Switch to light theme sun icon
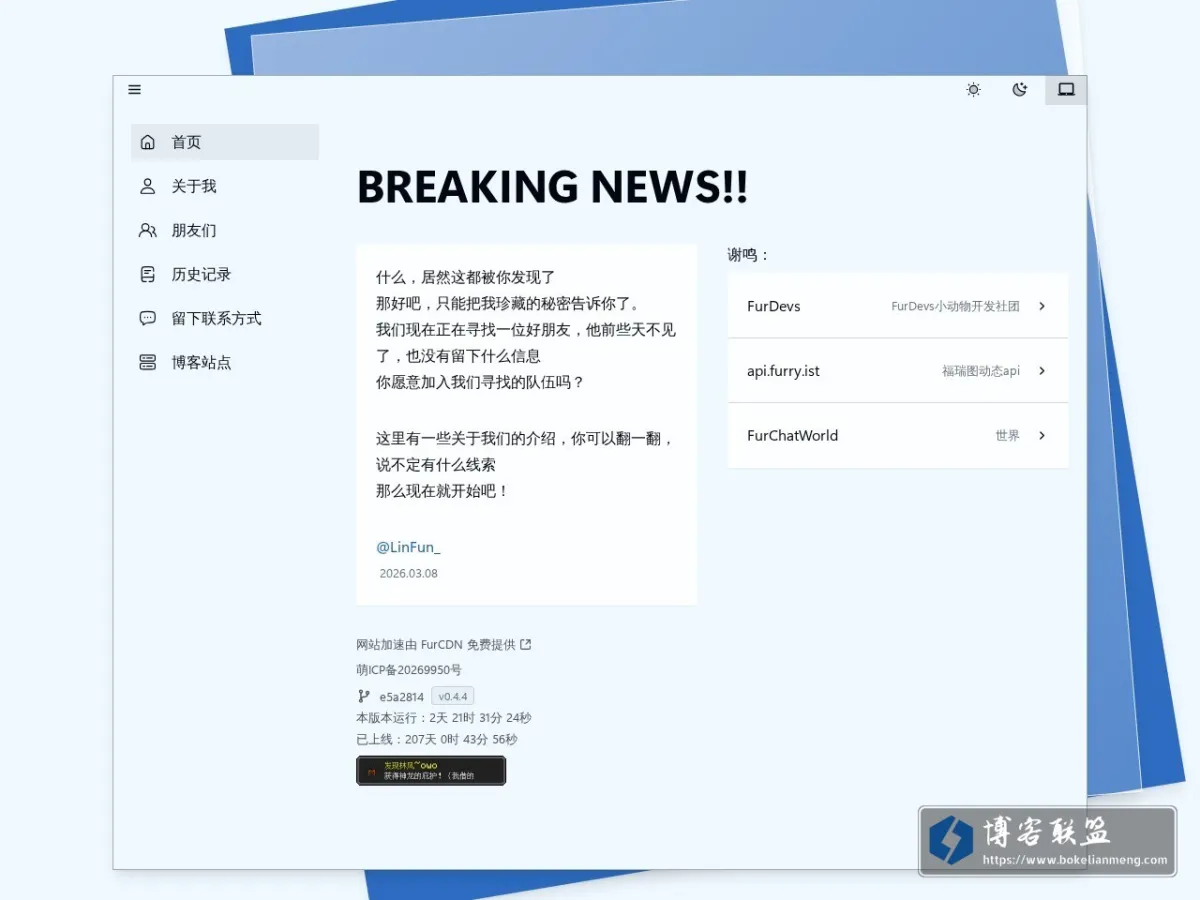 (973, 90)
